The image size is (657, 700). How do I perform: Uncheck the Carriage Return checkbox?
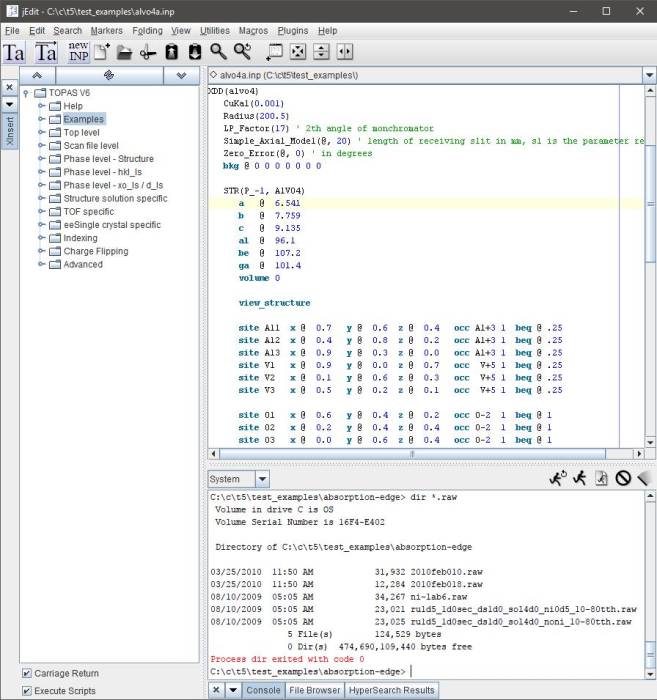click(27, 673)
